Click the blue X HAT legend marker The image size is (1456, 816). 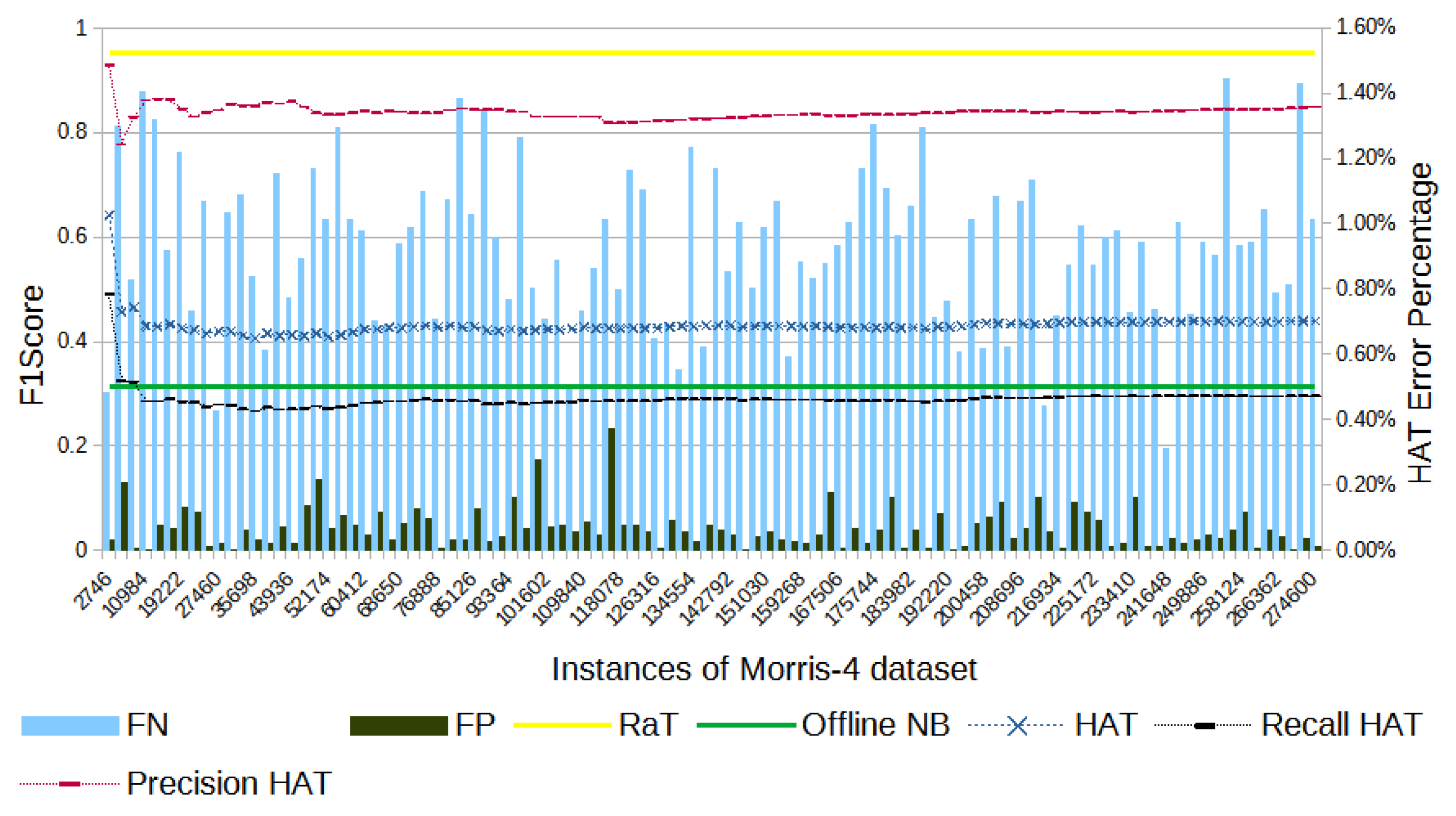click(x=1017, y=725)
